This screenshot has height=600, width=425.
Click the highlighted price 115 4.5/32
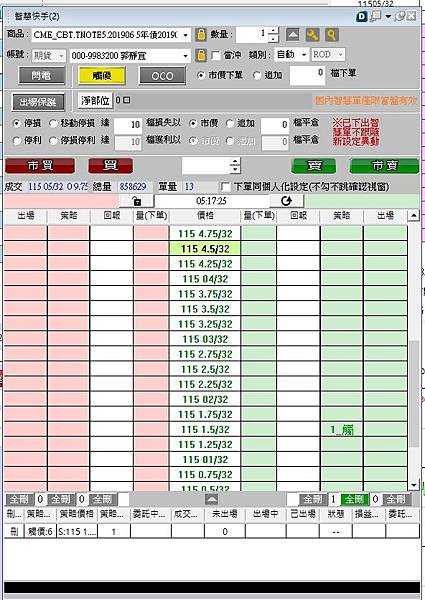click(205, 249)
